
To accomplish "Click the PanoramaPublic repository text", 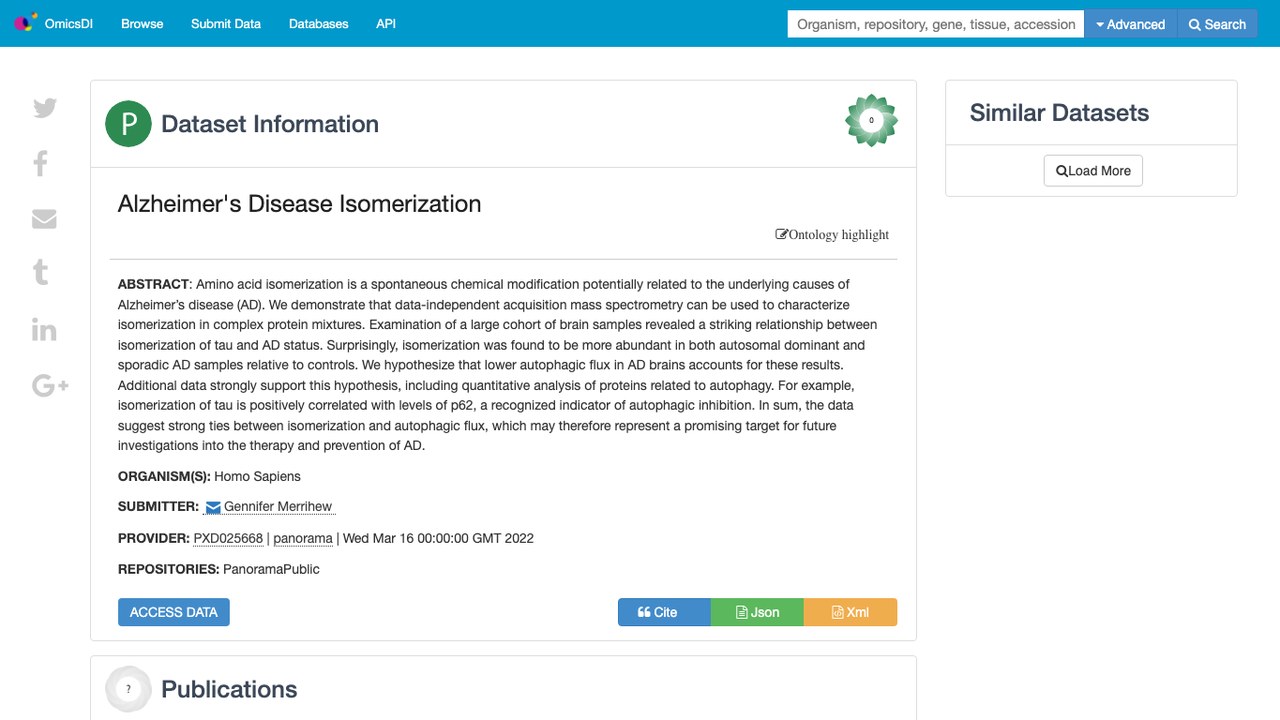I will point(271,569).
